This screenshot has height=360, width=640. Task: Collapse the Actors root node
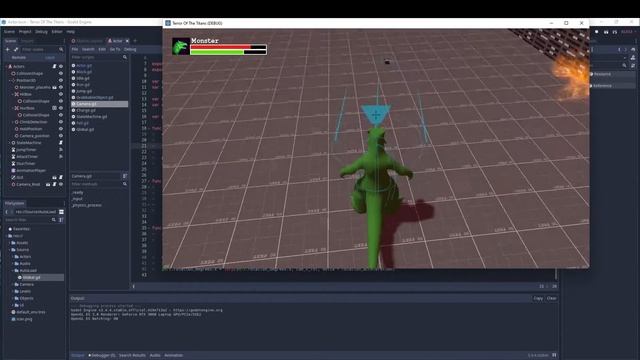click(7, 67)
